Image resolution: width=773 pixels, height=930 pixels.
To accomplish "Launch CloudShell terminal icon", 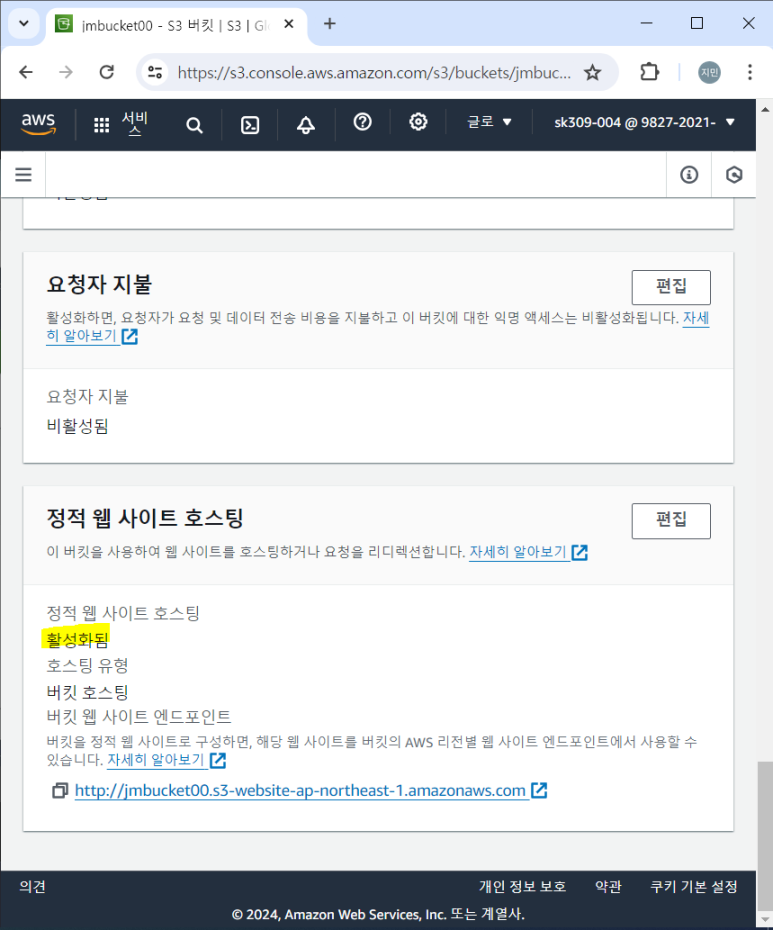I will pos(250,125).
